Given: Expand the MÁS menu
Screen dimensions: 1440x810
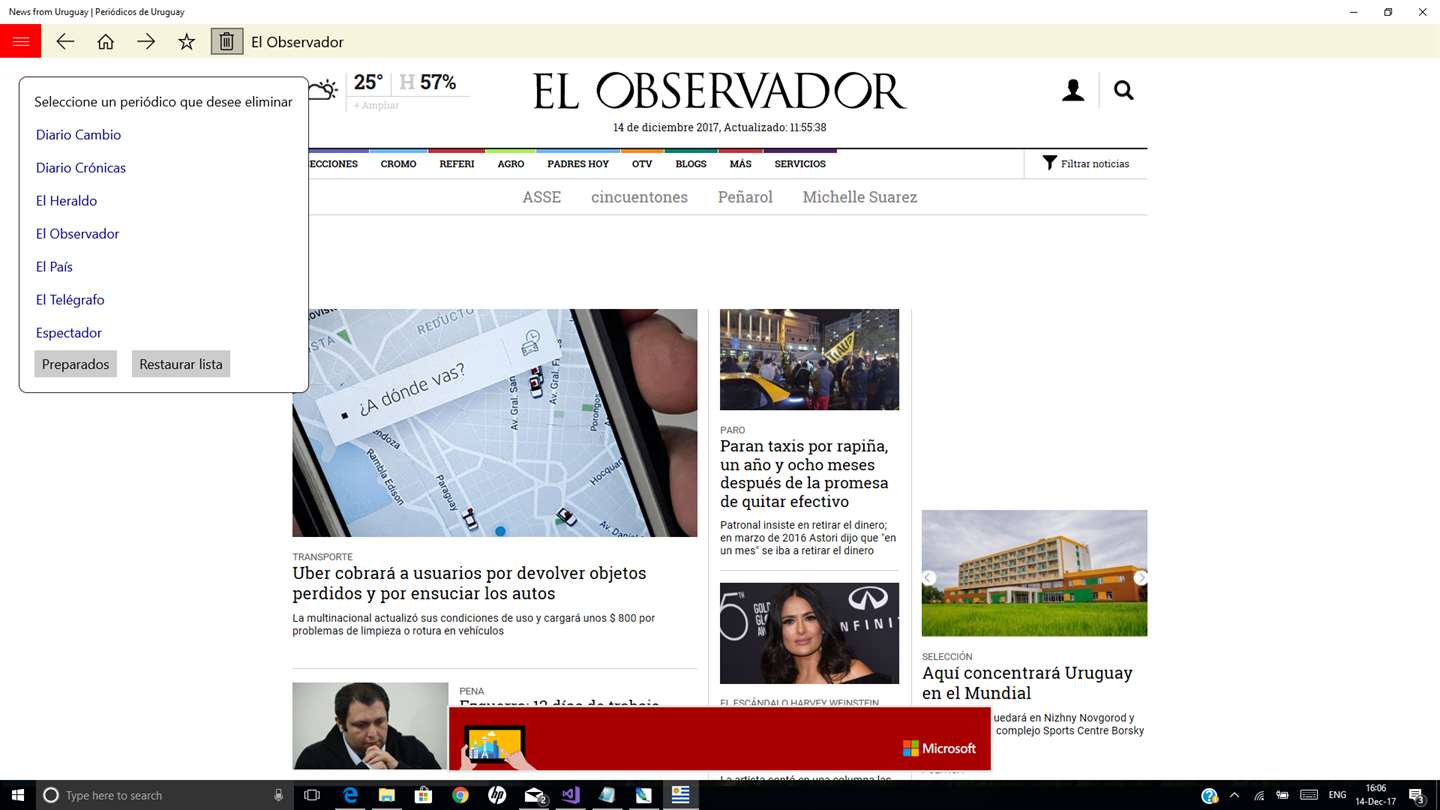Looking at the screenshot, I should (x=741, y=164).
